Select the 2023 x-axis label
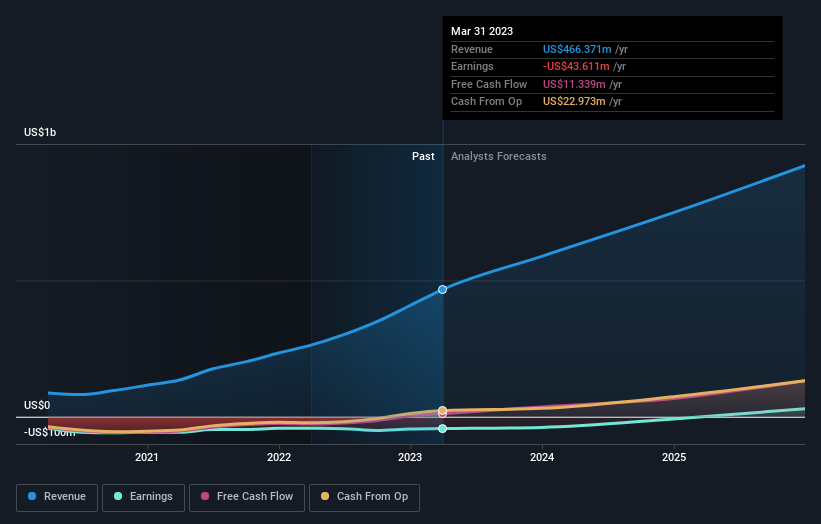821x524 pixels. click(x=410, y=457)
